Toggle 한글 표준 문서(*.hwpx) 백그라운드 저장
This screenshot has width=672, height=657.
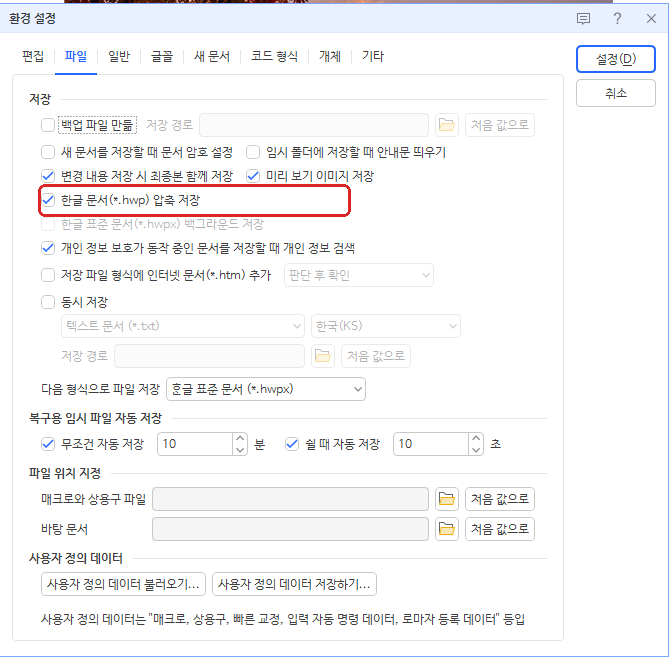48,224
